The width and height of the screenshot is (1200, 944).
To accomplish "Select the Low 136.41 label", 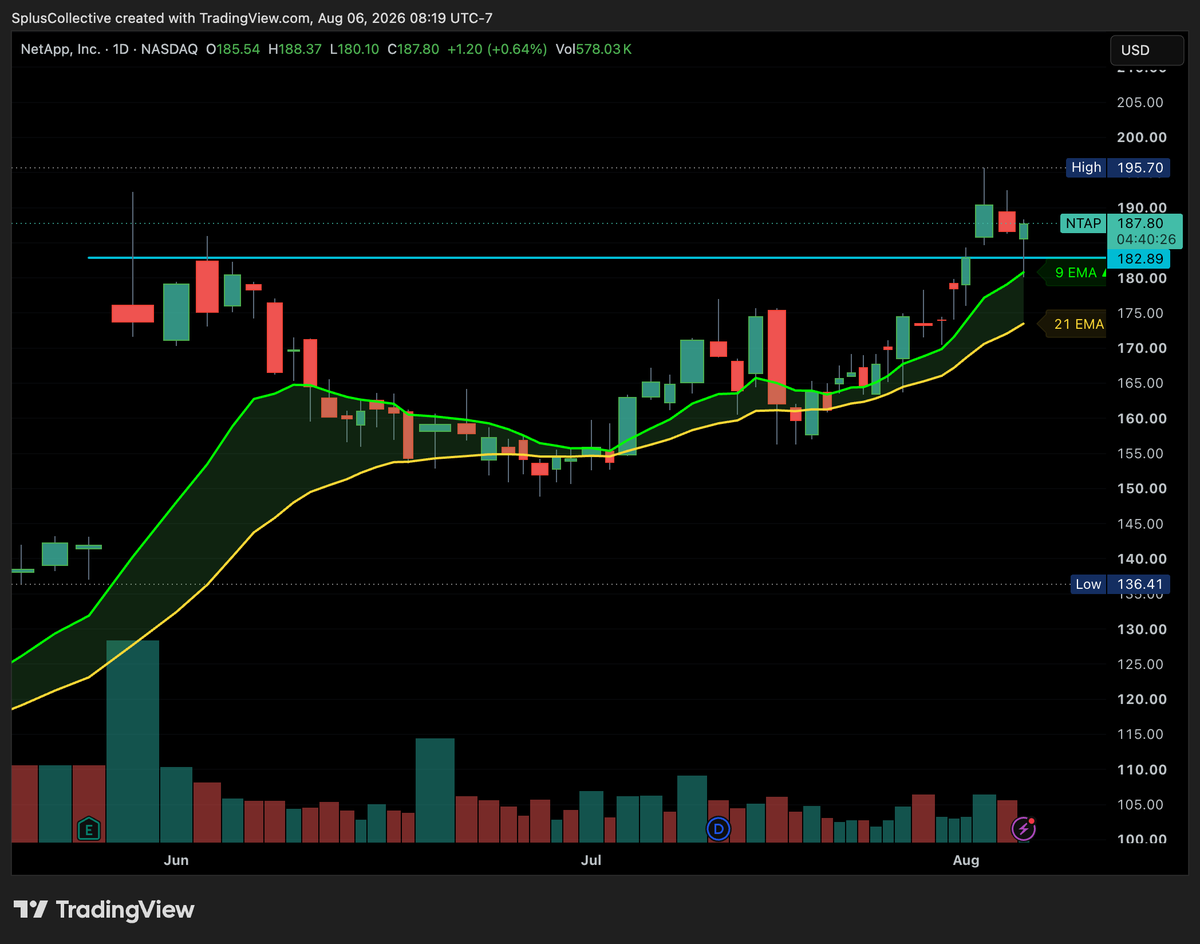I will [1119, 584].
